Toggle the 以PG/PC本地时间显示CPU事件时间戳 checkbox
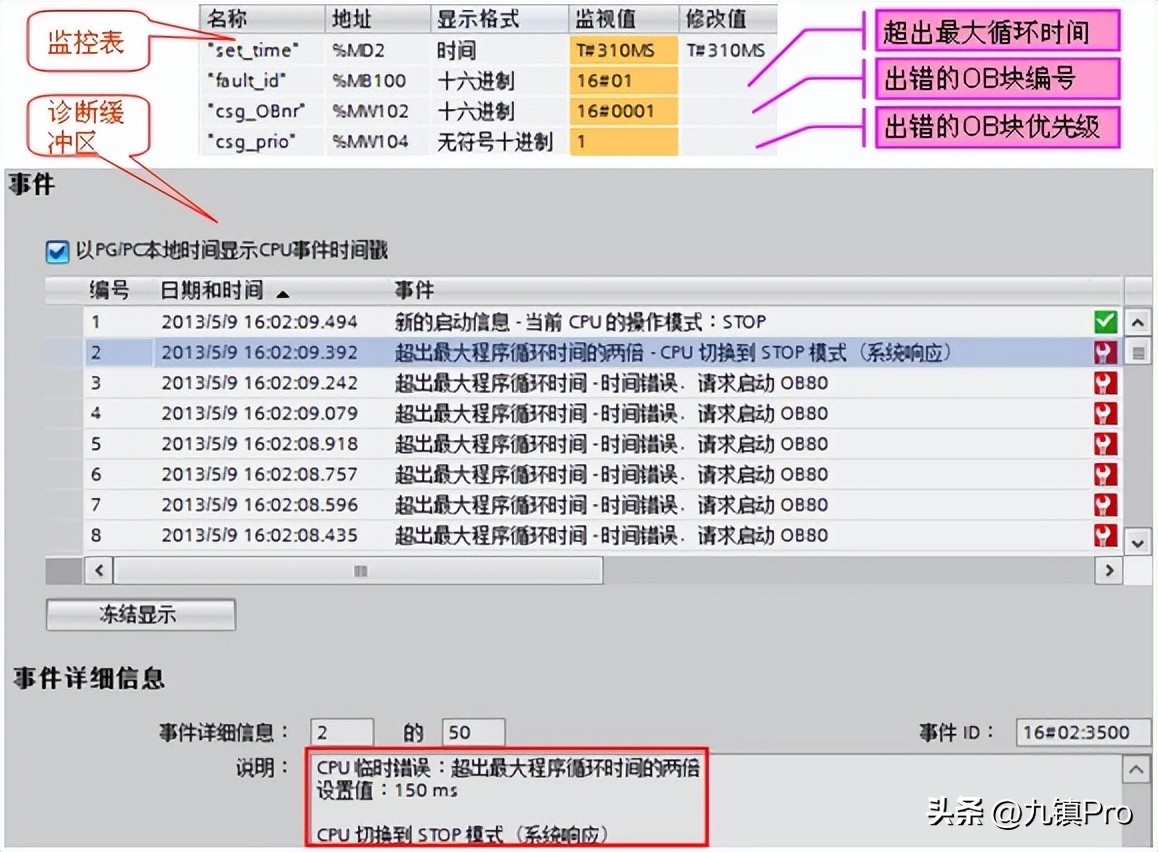The height and width of the screenshot is (852, 1158). click(x=56, y=252)
